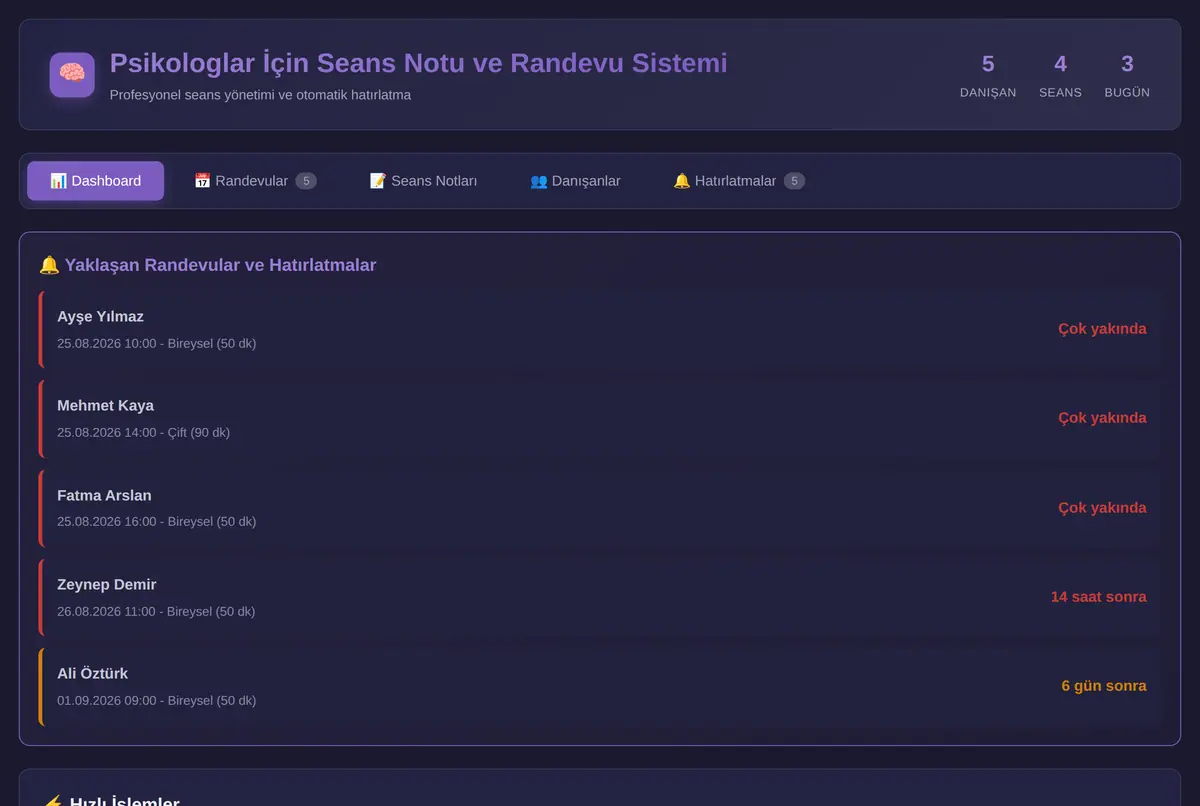Go to the Danışanlar tab
Image resolution: width=1200 pixels, height=806 pixels.
pos(575,181)
